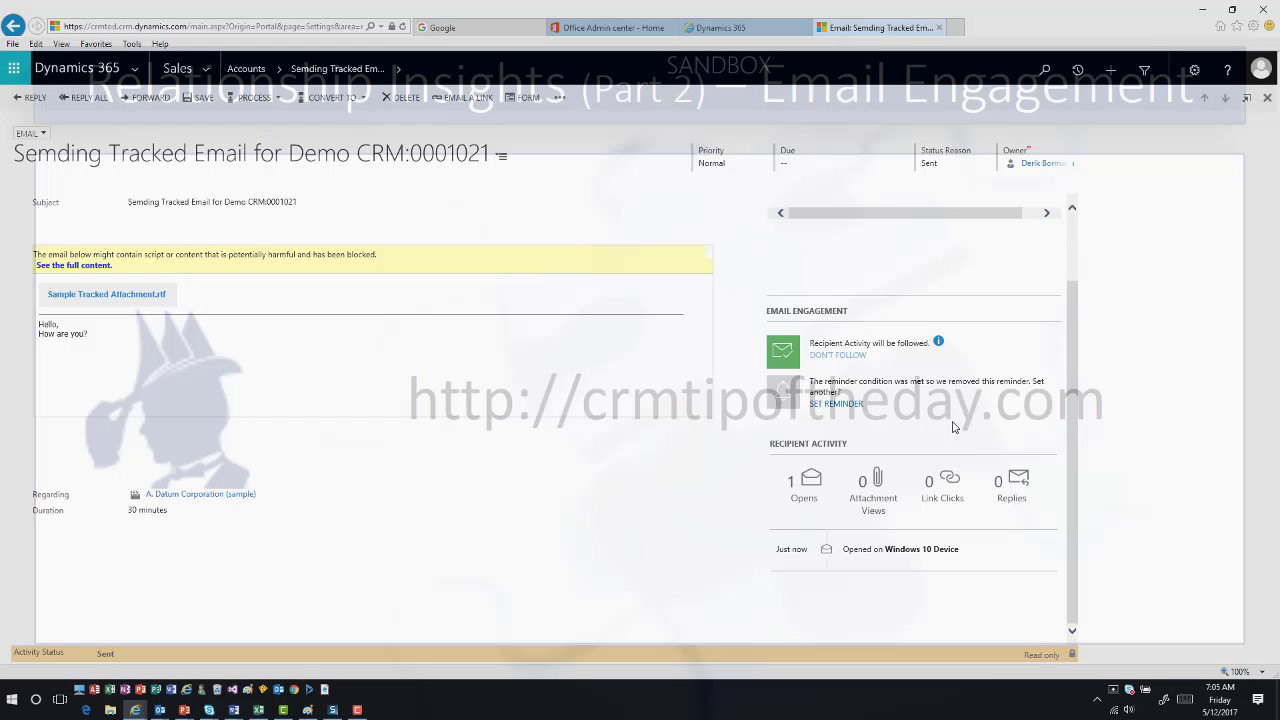The image size is (1280, 720).
Task: Expand the chevron after Semding Tracked Em... breadcrumb
Action: (x=397, y=69)
